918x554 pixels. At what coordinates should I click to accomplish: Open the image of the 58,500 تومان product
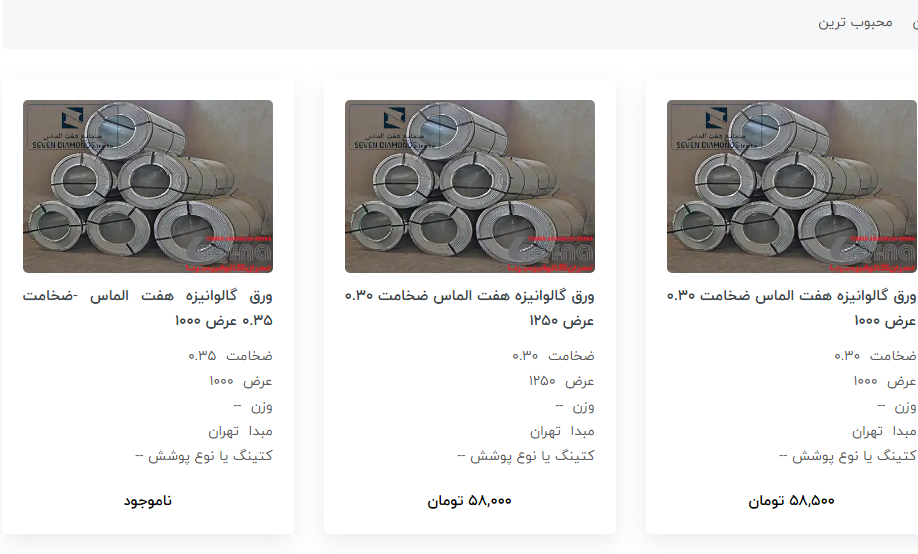[x=792, y=186]
